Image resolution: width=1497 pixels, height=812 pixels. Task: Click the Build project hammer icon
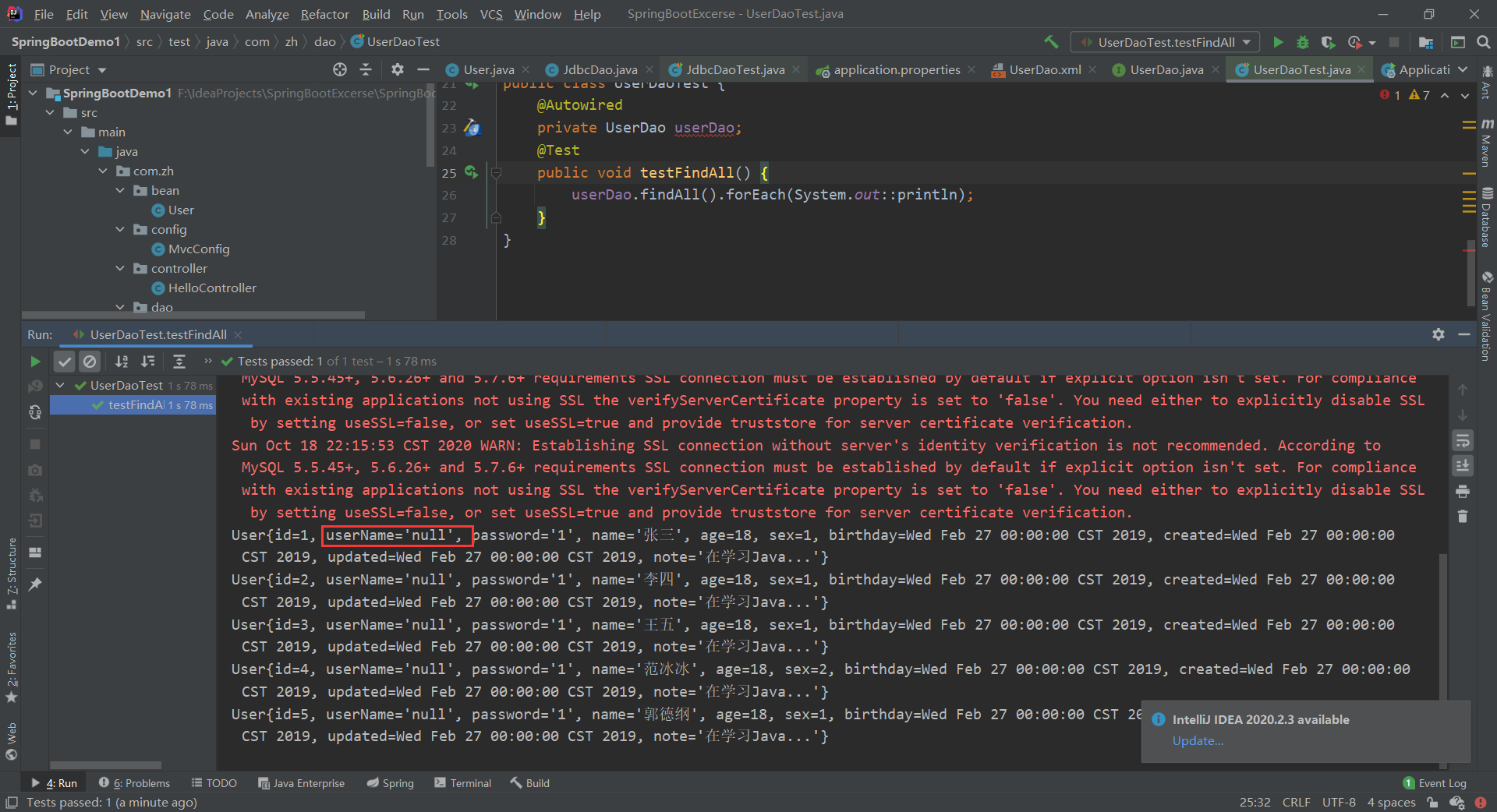pyautogui.click(x=1051, y=42)
